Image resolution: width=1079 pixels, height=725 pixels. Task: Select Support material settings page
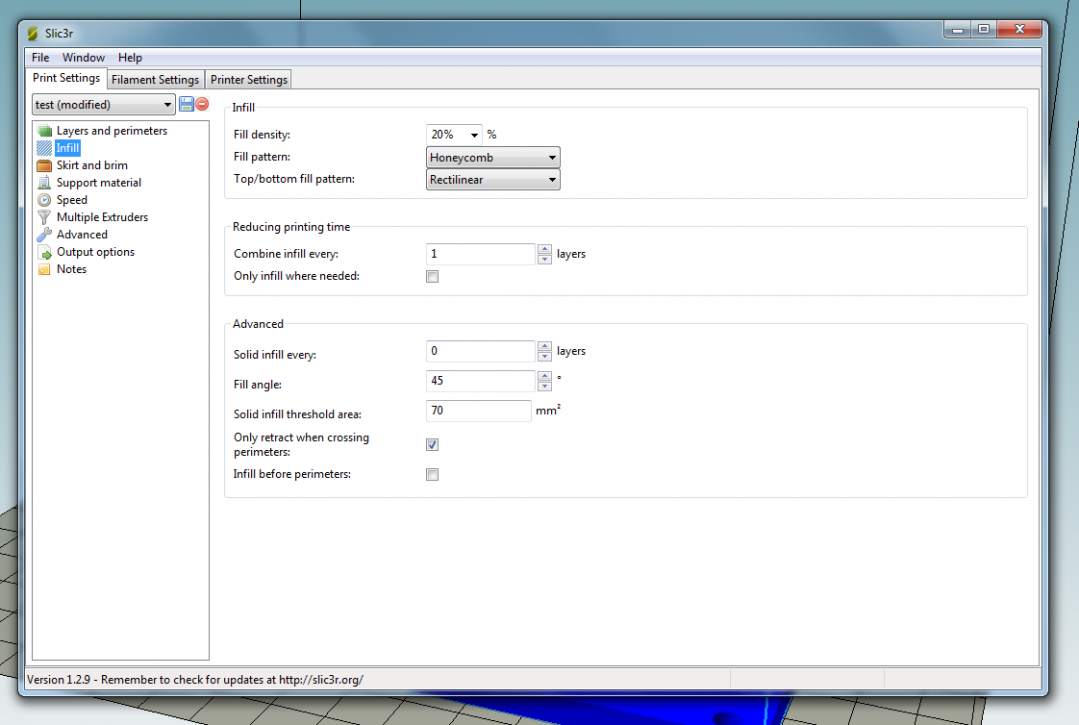click(x=99, y=182)
